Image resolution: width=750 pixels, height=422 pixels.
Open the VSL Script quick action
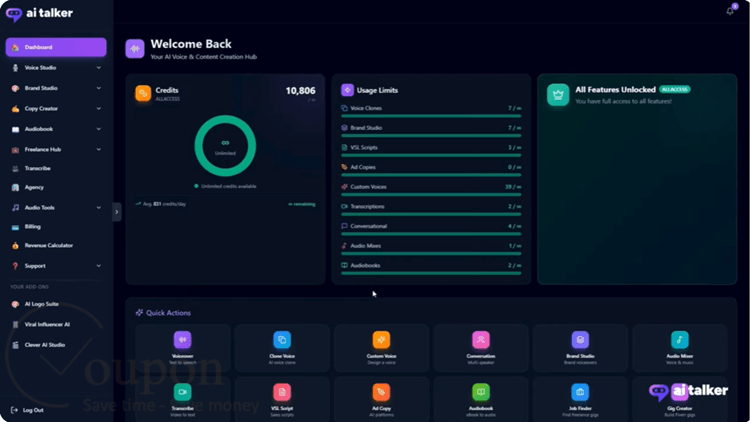pyautogui.click(x=282, y=400)
